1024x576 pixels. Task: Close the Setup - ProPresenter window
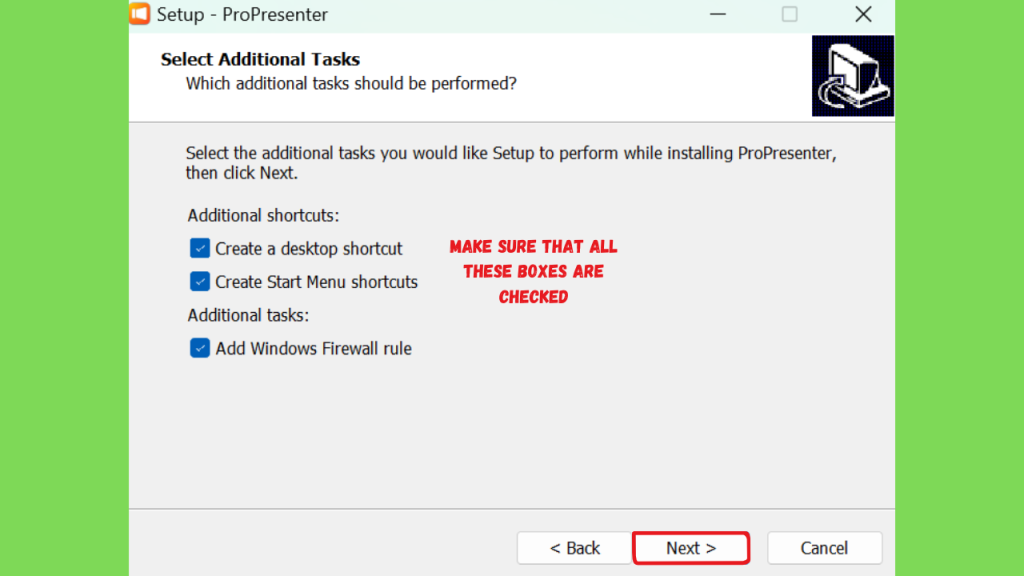(863, 14)
